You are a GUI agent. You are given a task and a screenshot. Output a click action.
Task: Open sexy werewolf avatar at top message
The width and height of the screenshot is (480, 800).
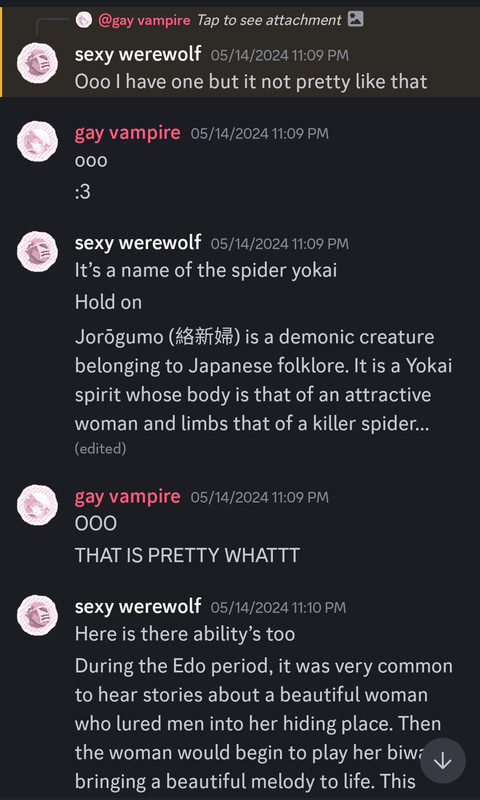point(37,63)
